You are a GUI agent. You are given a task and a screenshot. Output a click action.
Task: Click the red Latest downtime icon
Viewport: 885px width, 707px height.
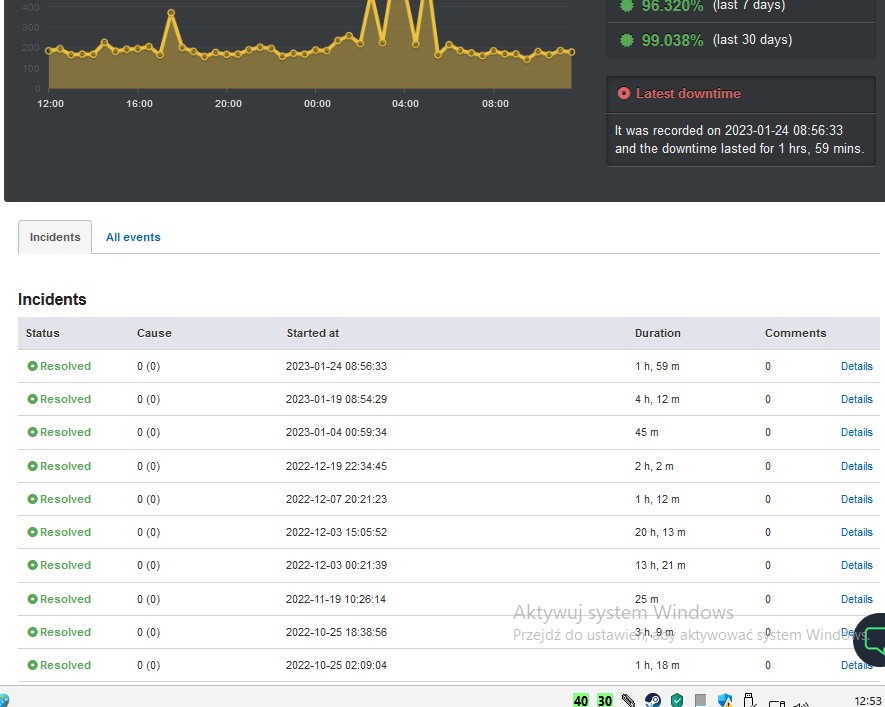coord(624,93)
